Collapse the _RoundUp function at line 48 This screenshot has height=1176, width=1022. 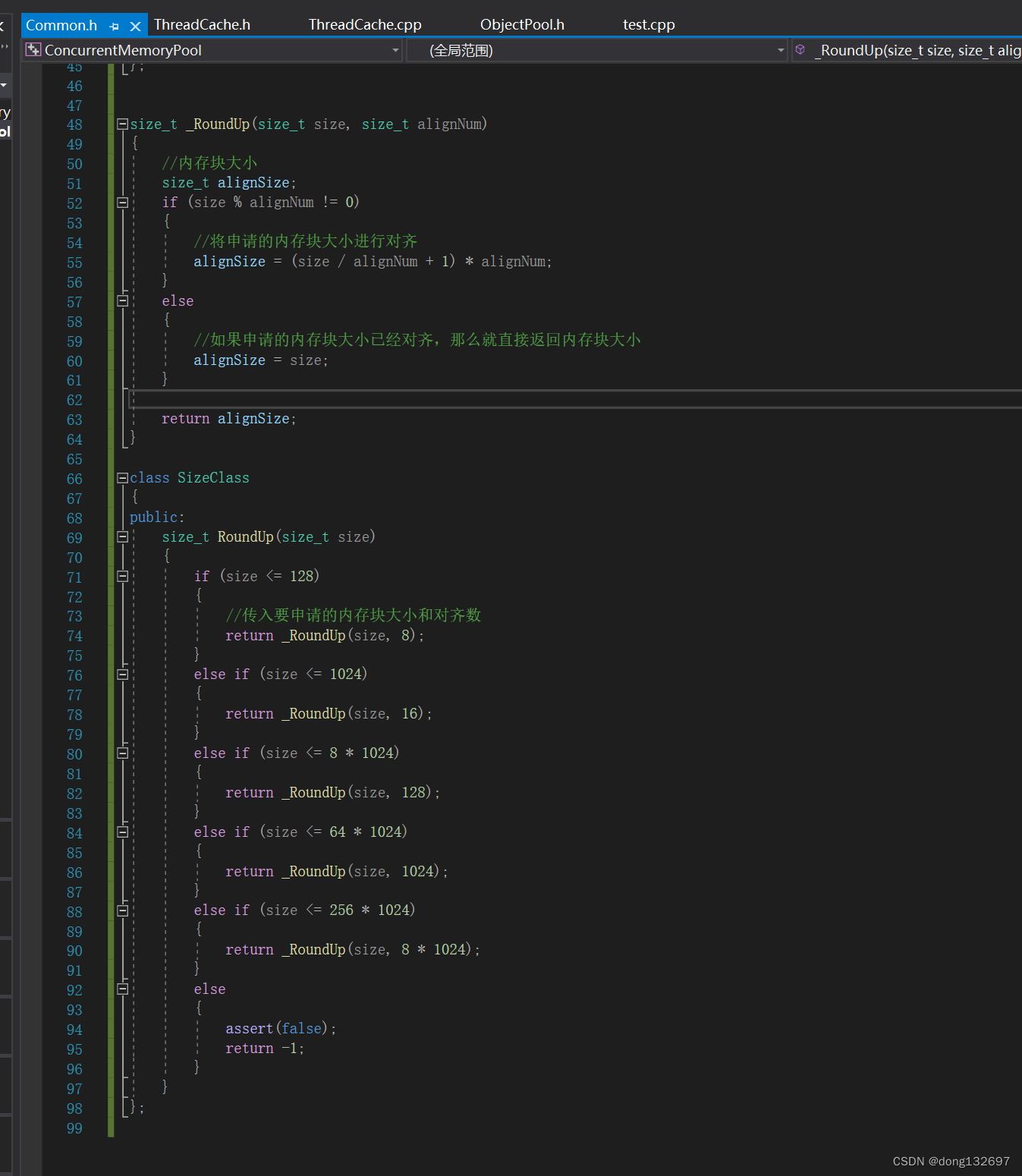pyautogui.click(x=122, y=124)
